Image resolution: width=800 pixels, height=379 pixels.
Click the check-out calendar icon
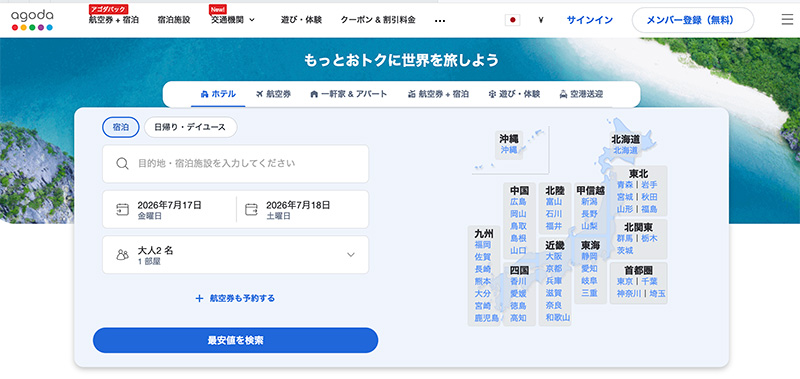coord(252,210)
